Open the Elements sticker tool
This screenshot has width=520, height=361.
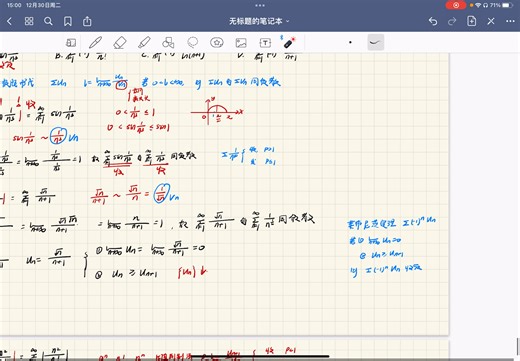[x=217, y=43]
